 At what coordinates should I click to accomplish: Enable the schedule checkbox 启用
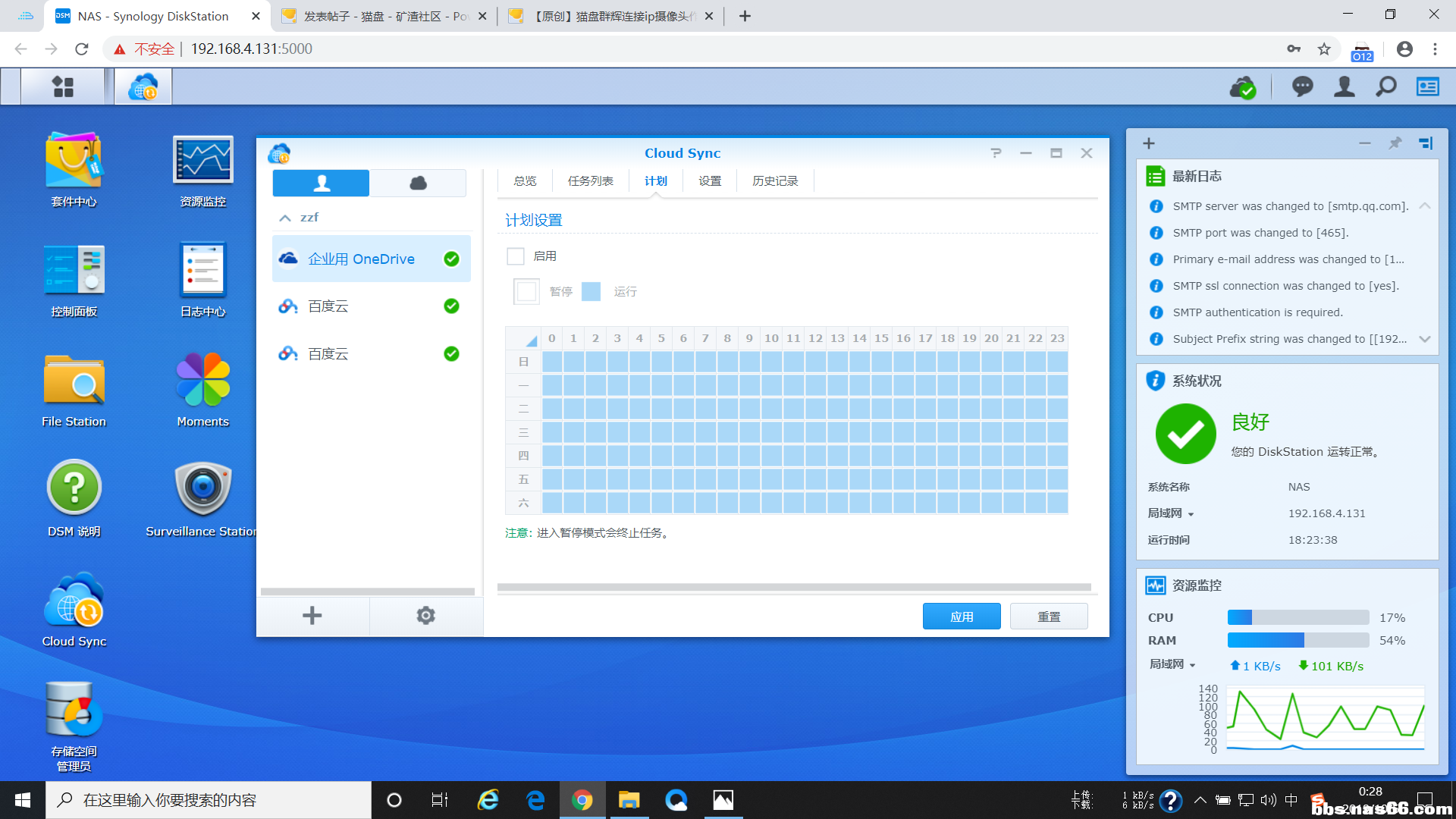pos(516,256)
